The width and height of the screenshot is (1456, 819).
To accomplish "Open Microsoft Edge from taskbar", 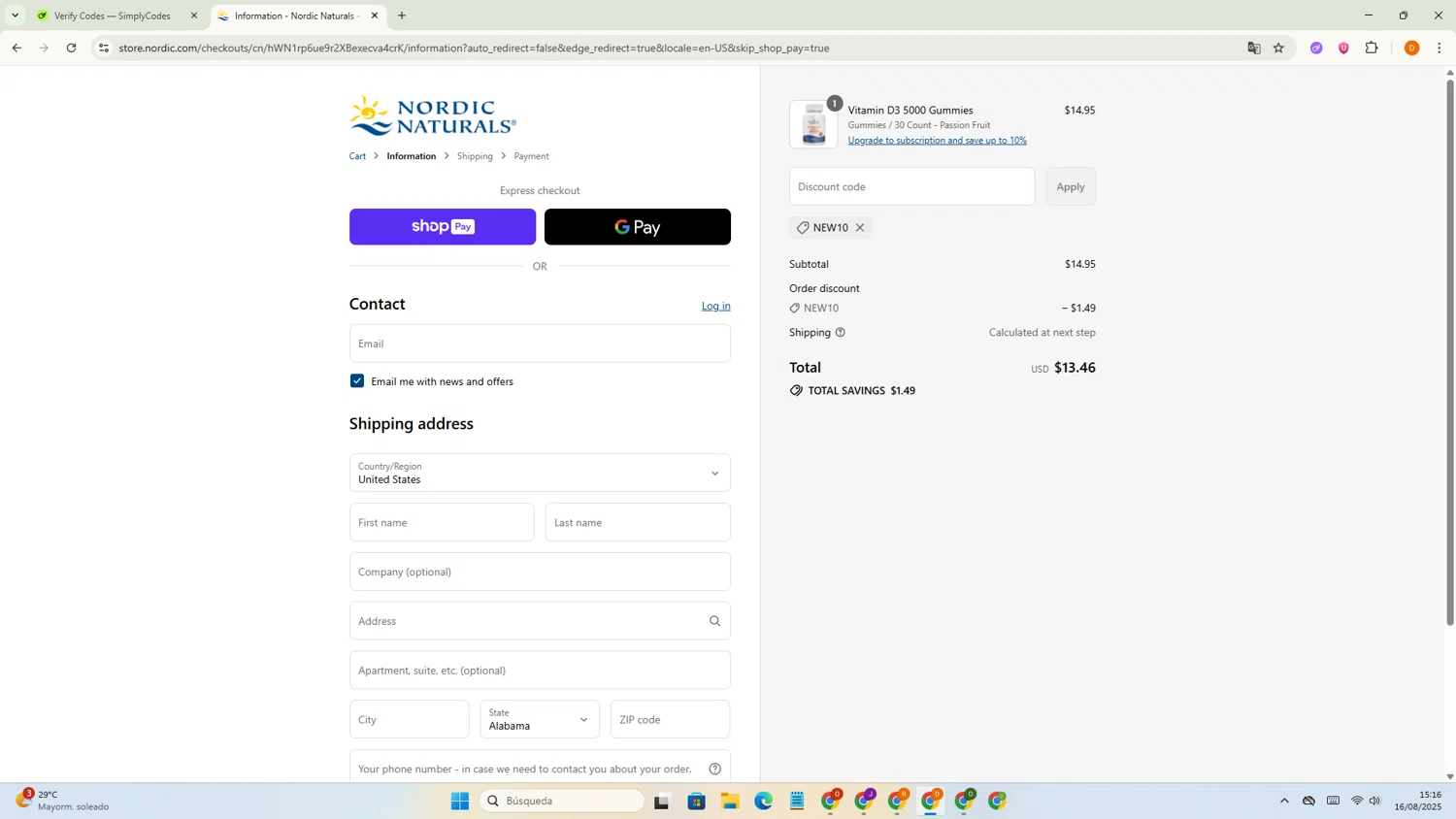I will (764, 801).
